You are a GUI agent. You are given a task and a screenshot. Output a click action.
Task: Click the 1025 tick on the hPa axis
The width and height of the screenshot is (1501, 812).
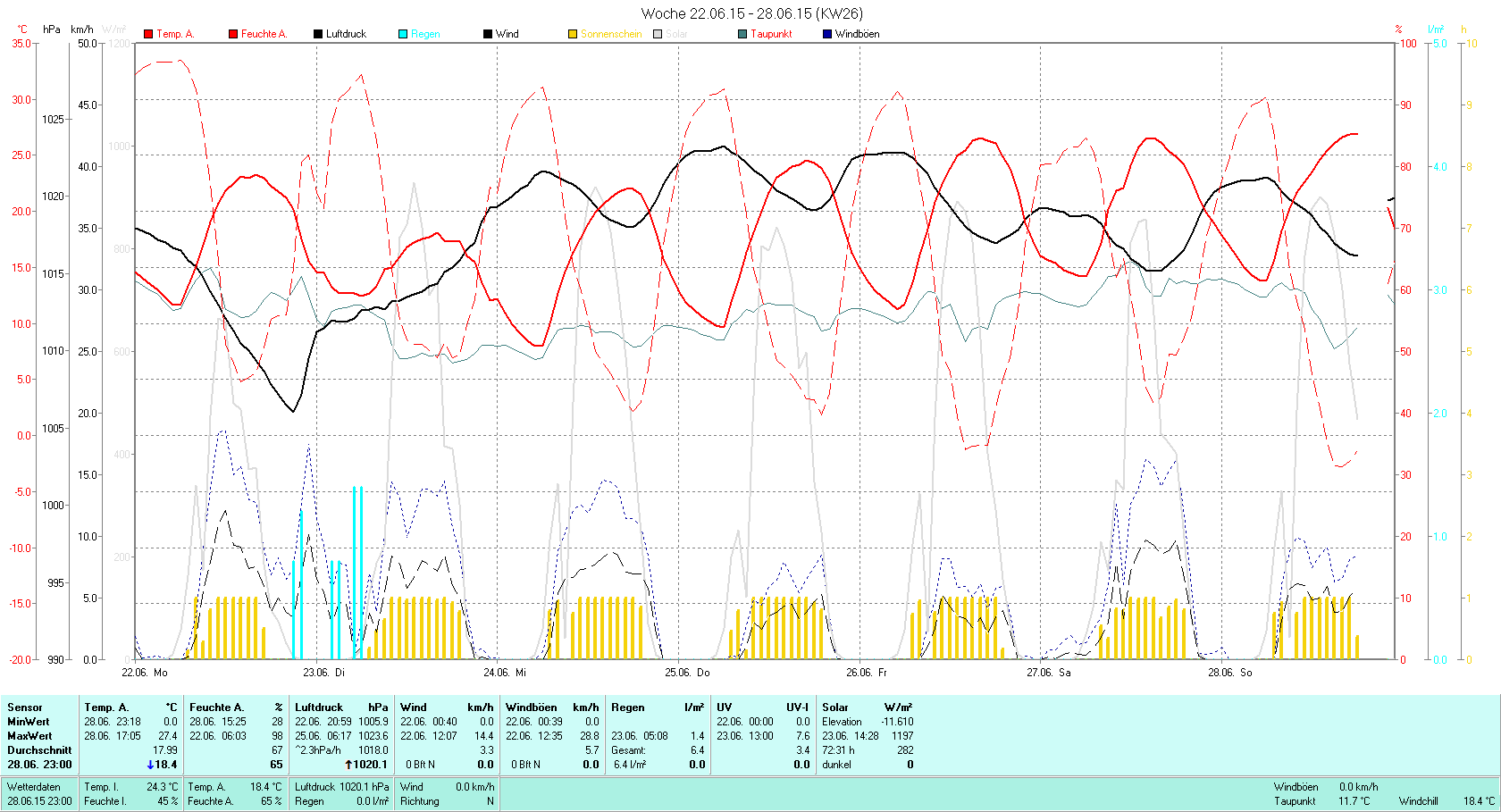tap(53, 119)
